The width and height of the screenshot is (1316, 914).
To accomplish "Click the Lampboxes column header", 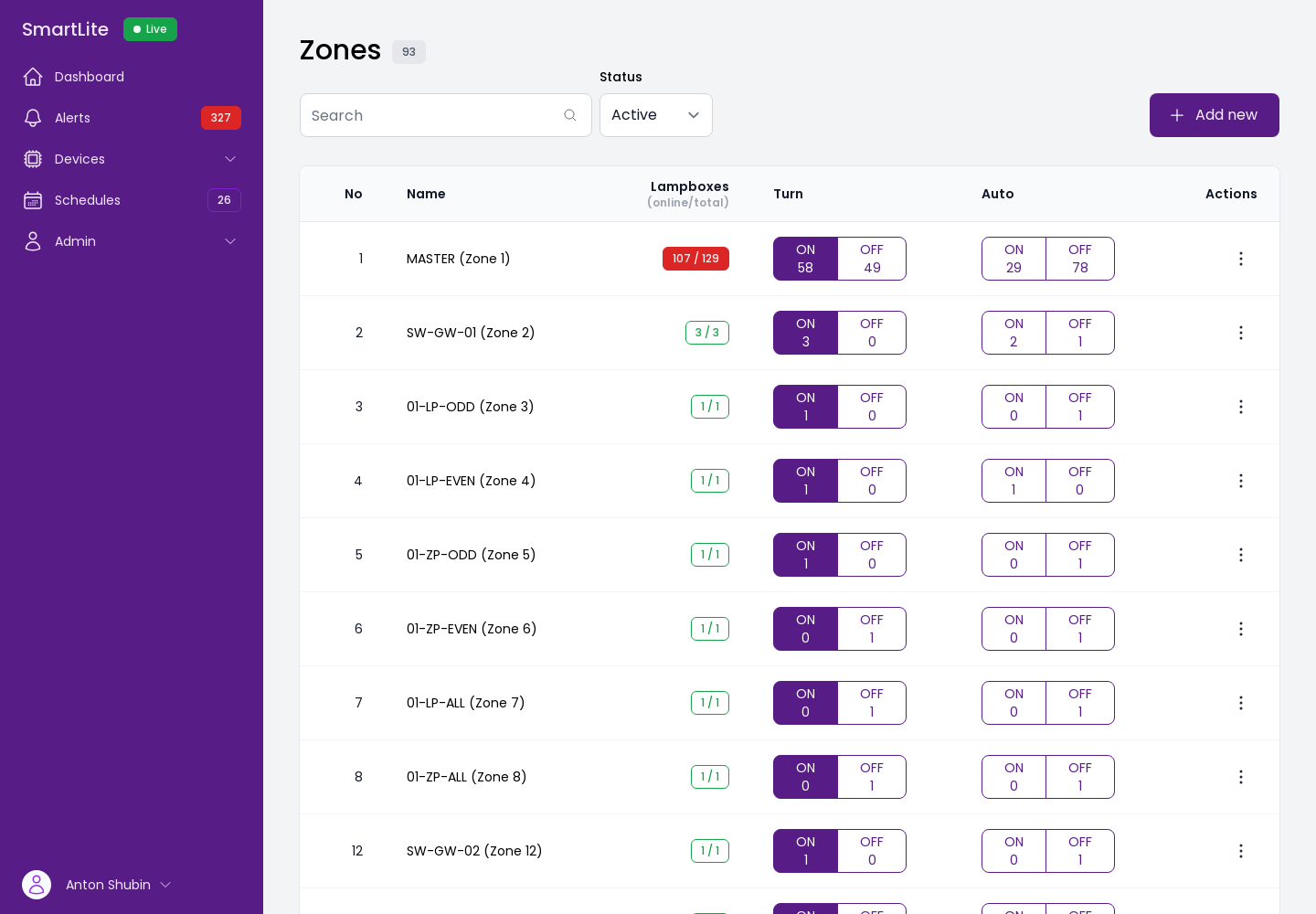I will pos(688,194).
